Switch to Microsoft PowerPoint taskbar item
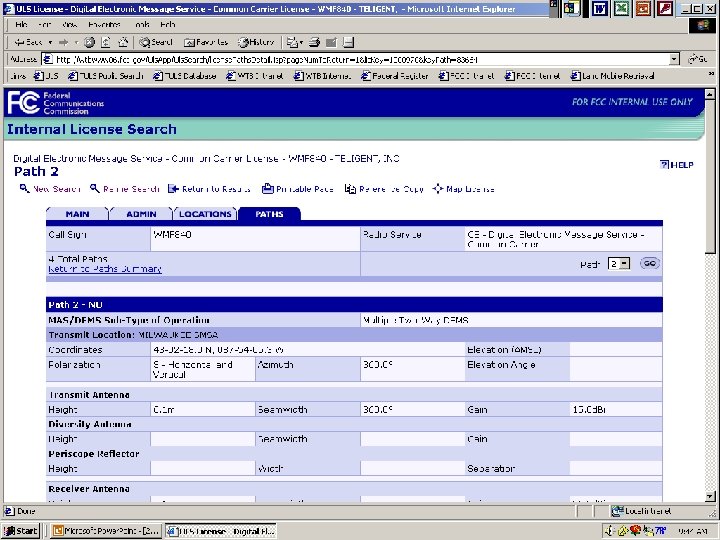The image size is (720, 540). pos(107,531)
